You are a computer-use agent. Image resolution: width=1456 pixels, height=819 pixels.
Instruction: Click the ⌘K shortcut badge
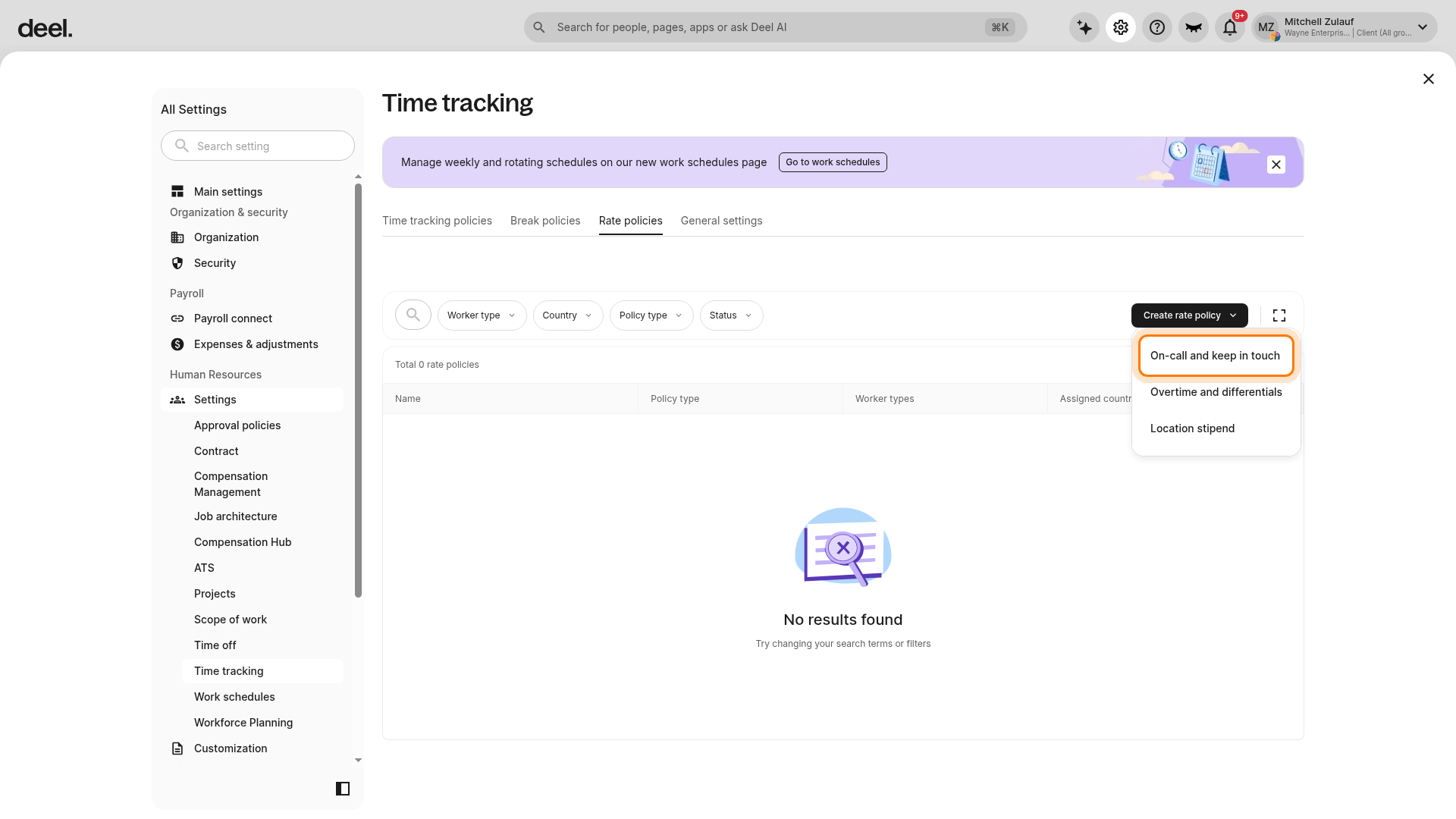1000,27
